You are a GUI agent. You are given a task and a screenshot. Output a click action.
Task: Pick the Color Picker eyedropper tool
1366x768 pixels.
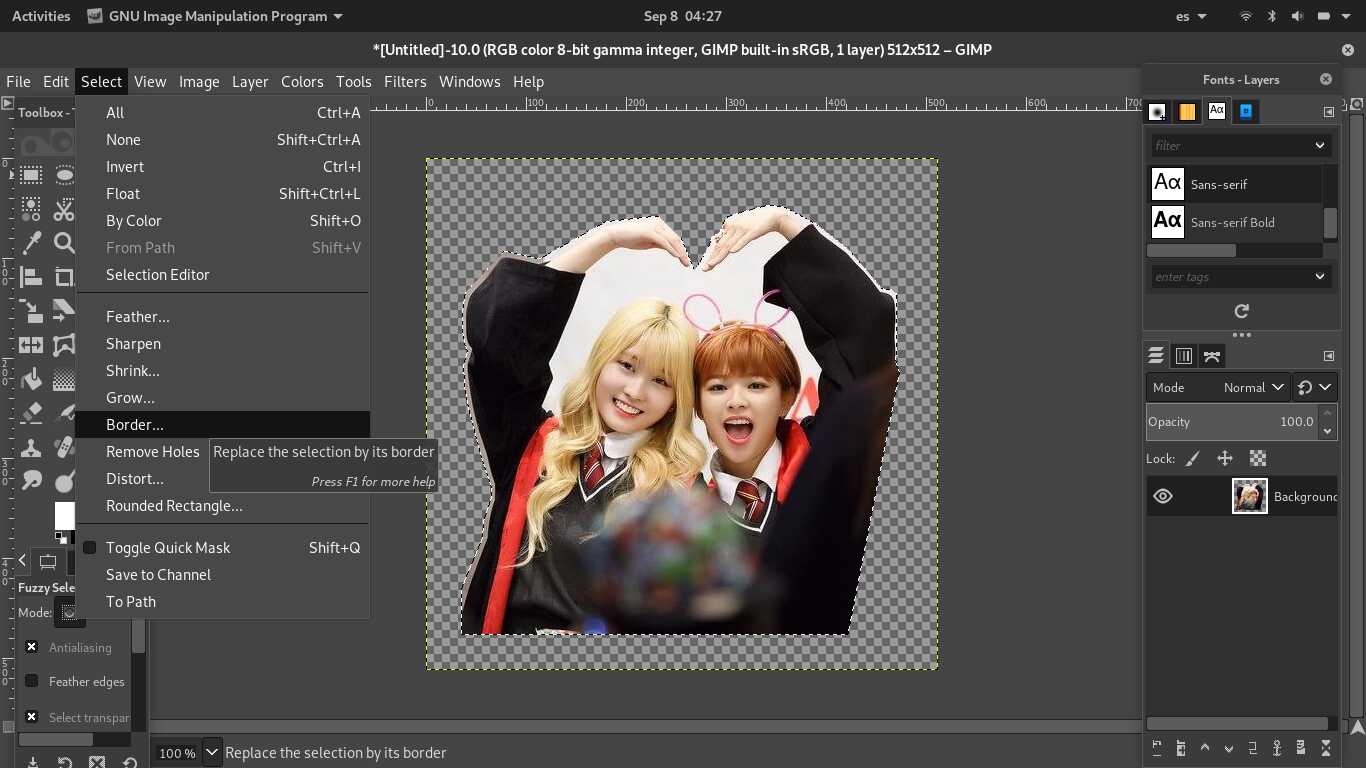(x=31, y=242)
